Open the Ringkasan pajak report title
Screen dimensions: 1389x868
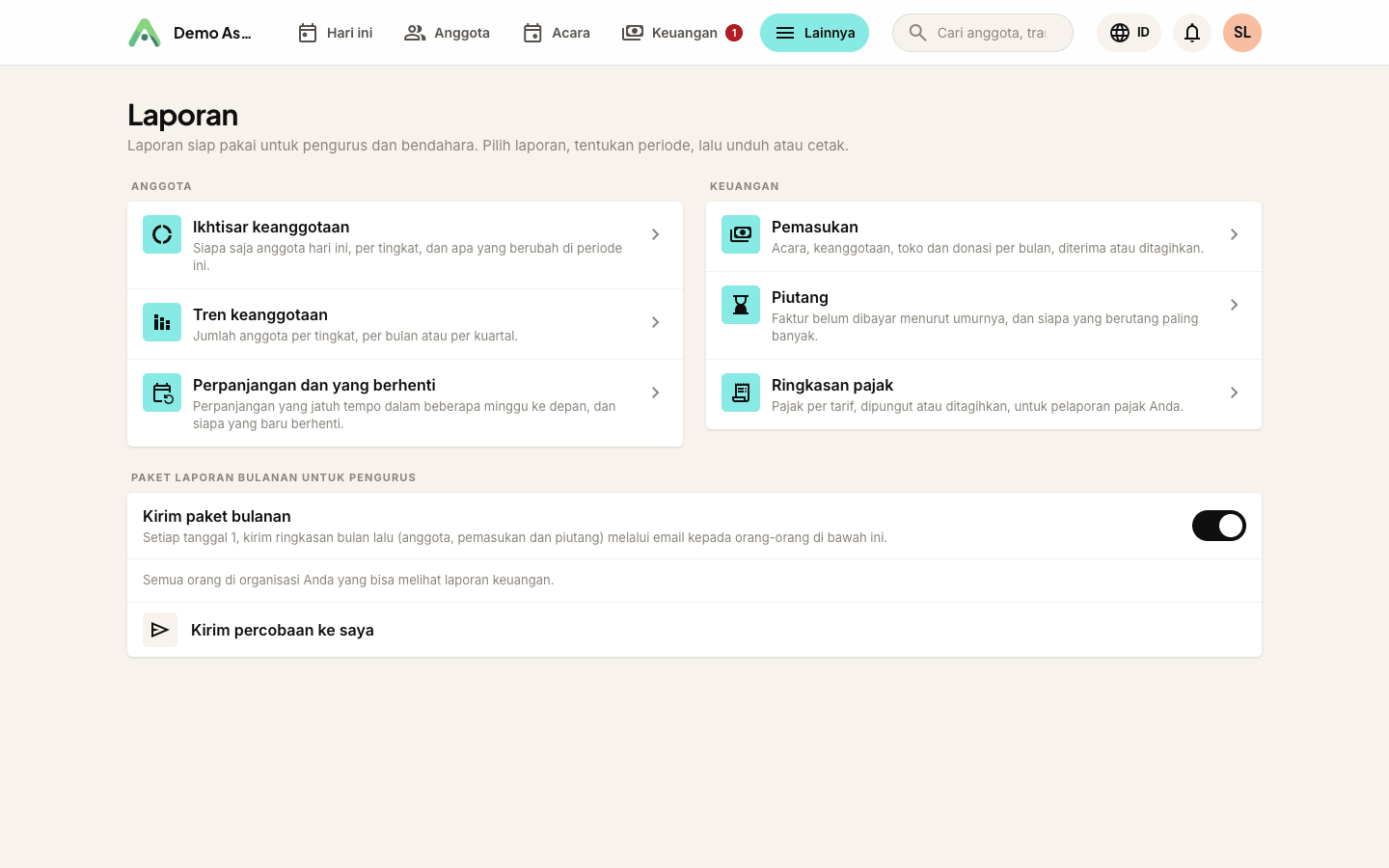pyautogui.click(x=832, y=385)
